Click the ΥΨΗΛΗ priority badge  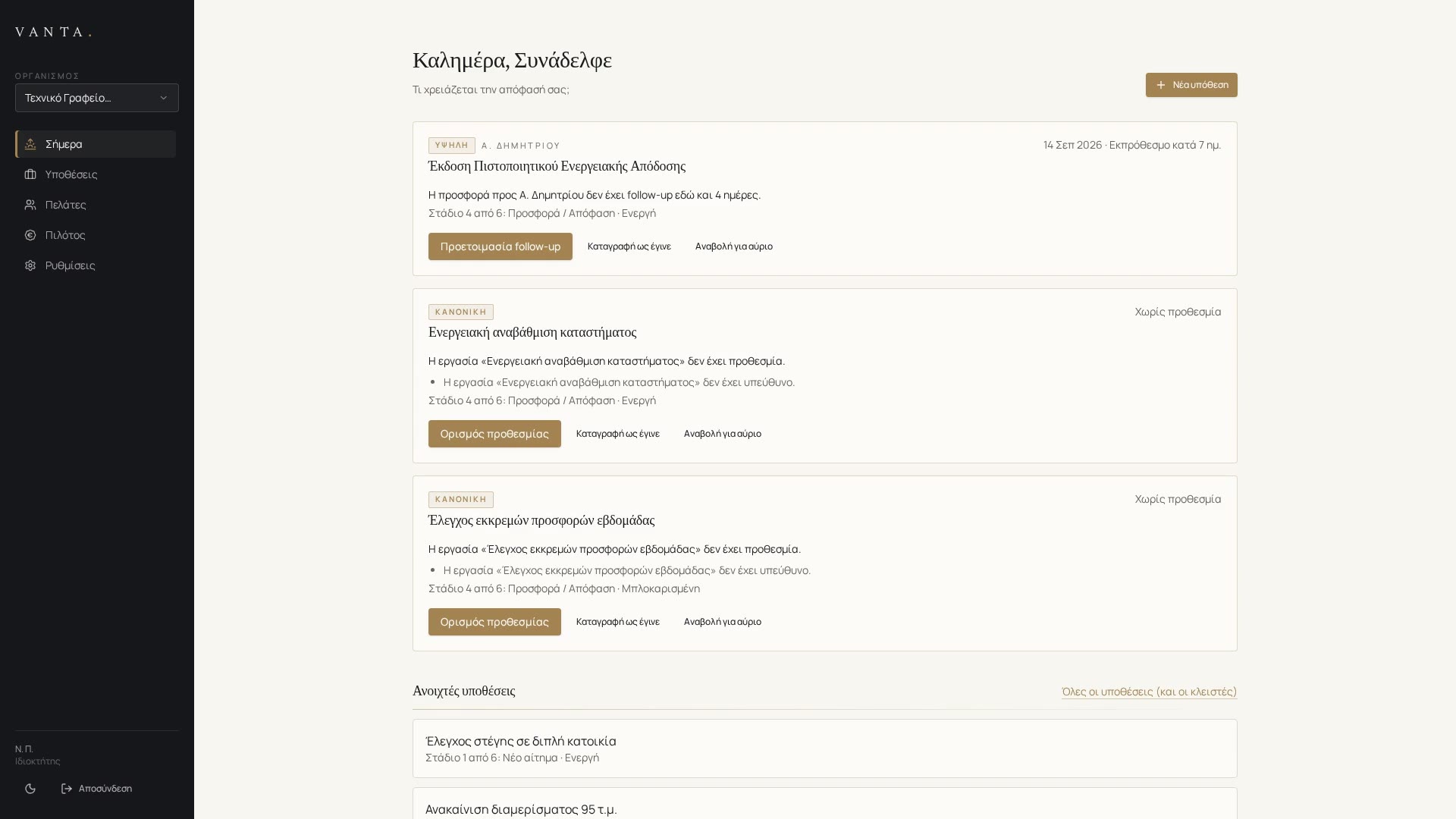[x=452, y=146]
